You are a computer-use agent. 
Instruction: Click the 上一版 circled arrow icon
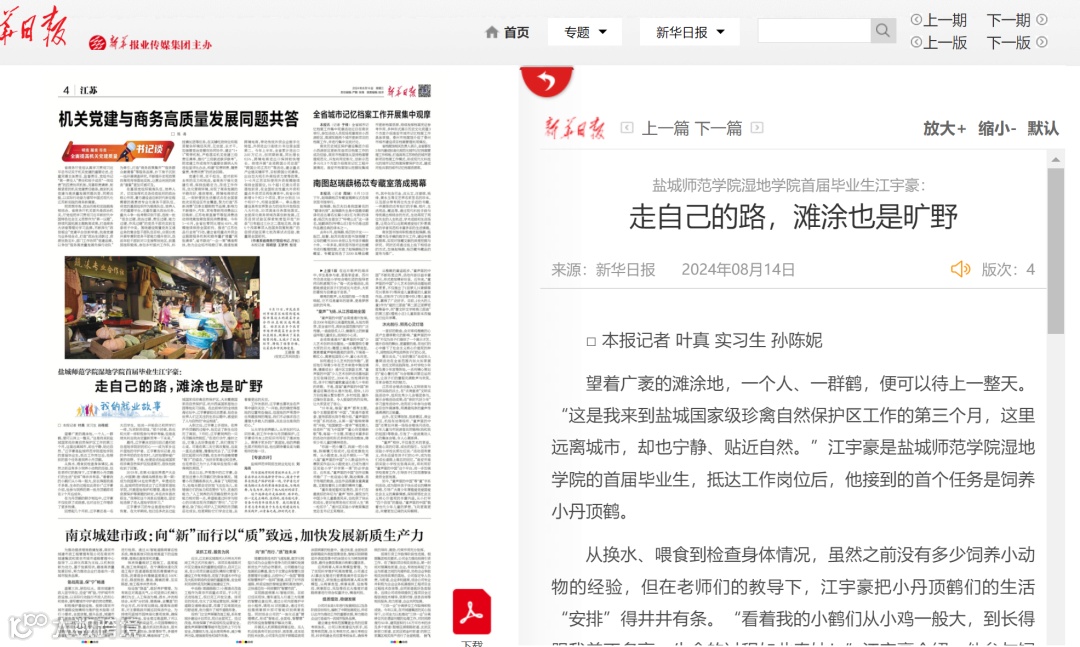[916, 43]
